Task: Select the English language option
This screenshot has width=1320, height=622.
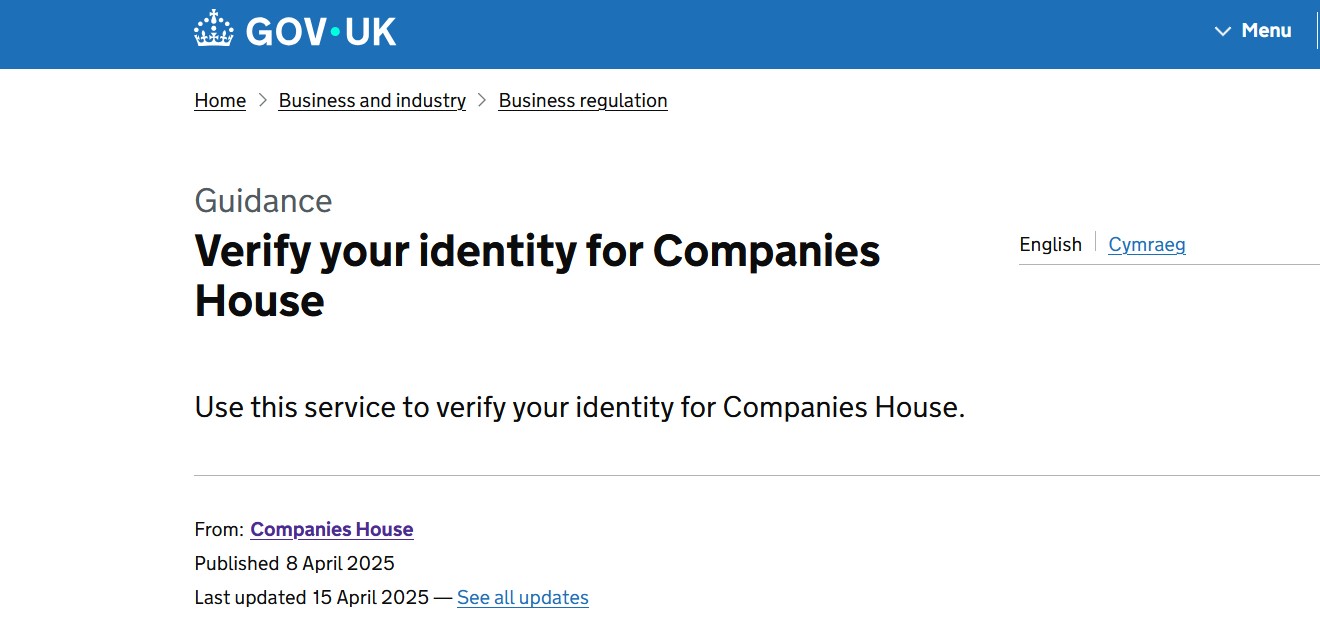Action: (1050, 245)
